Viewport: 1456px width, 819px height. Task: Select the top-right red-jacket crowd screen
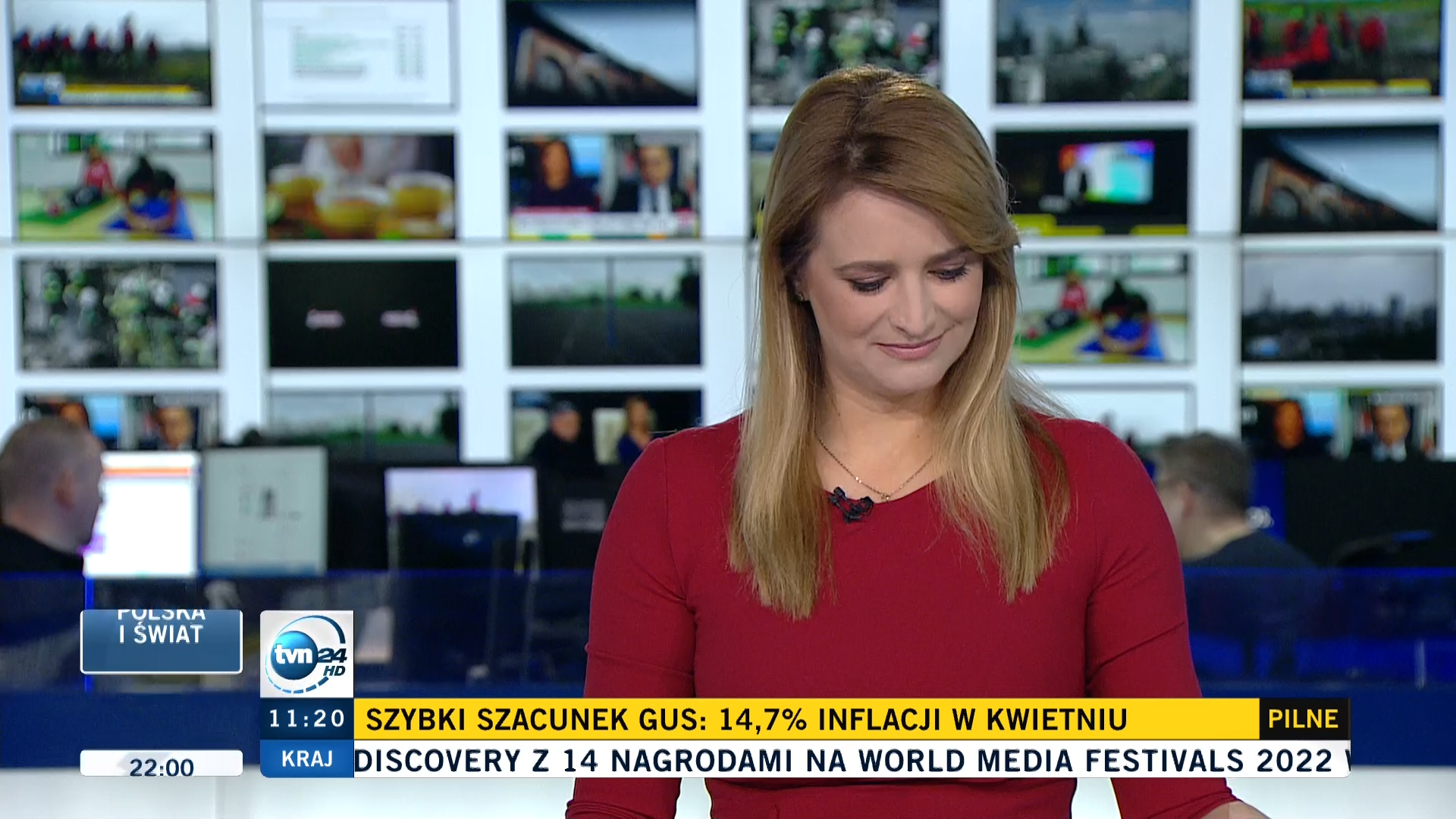click(1341, 49)
